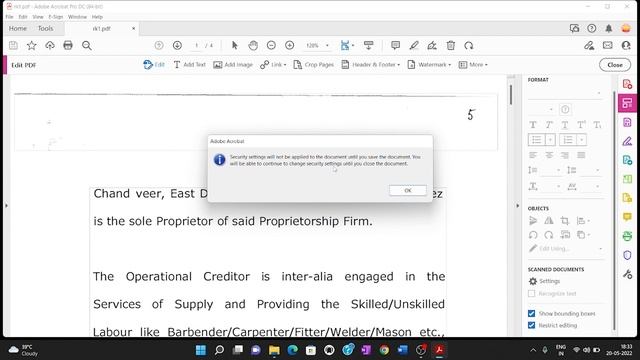
Task: Open the more tools wrench icon
Action: click(x=627, y=274)
